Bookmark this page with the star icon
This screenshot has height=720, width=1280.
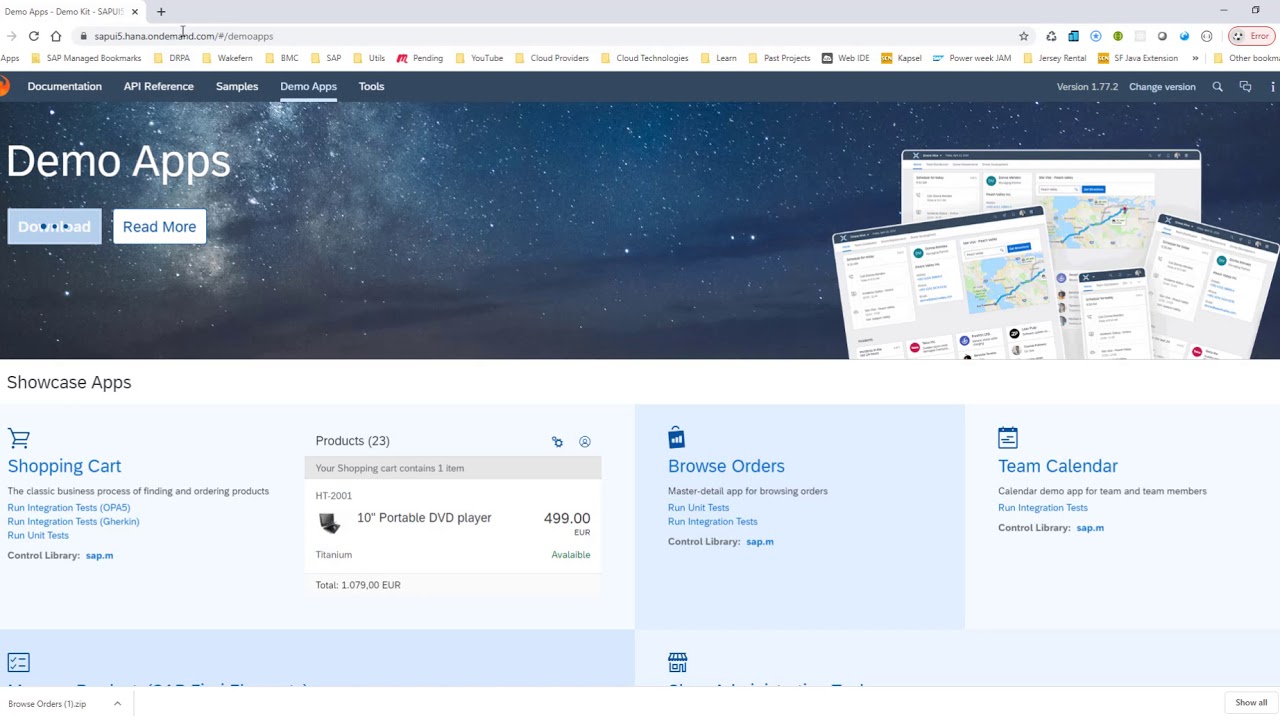pos(1024,36)
